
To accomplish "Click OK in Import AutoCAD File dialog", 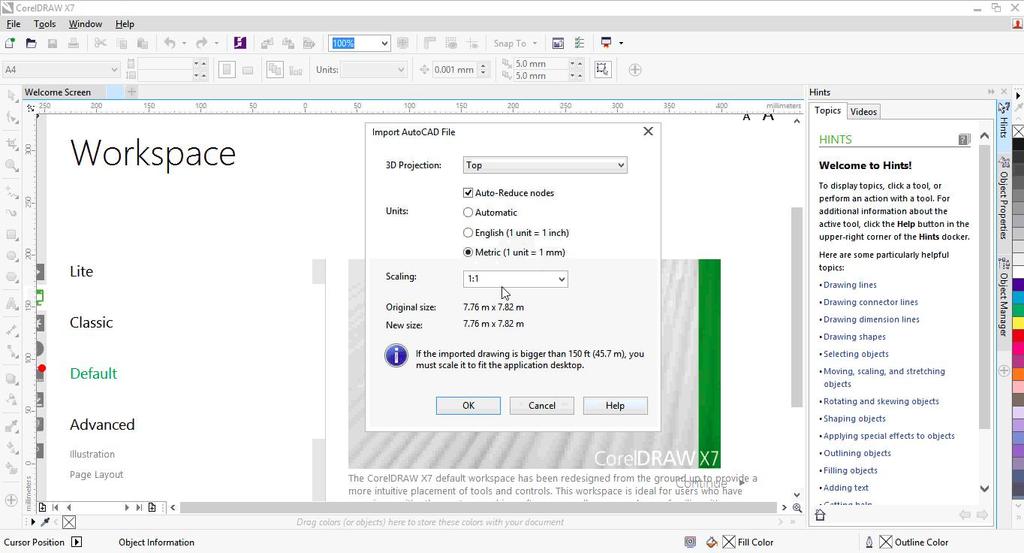I will pos(468,405).
